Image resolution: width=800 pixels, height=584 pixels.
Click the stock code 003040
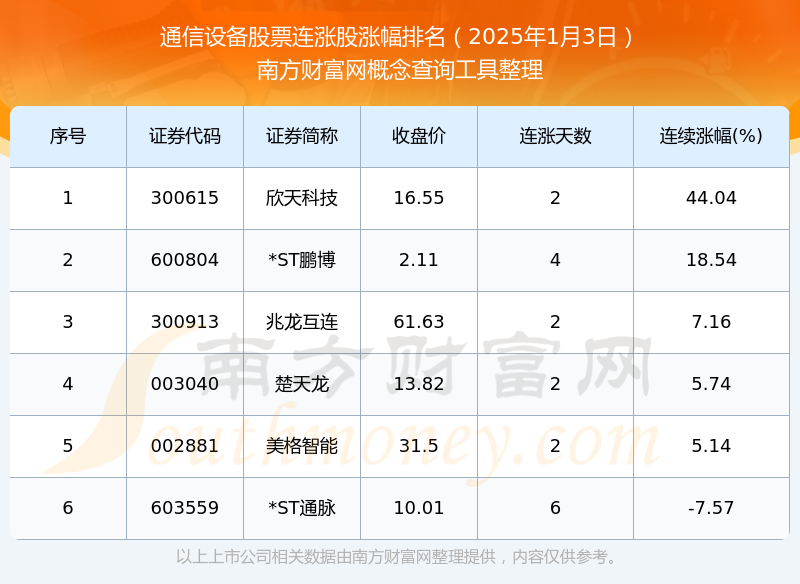(x=185, y=384)
